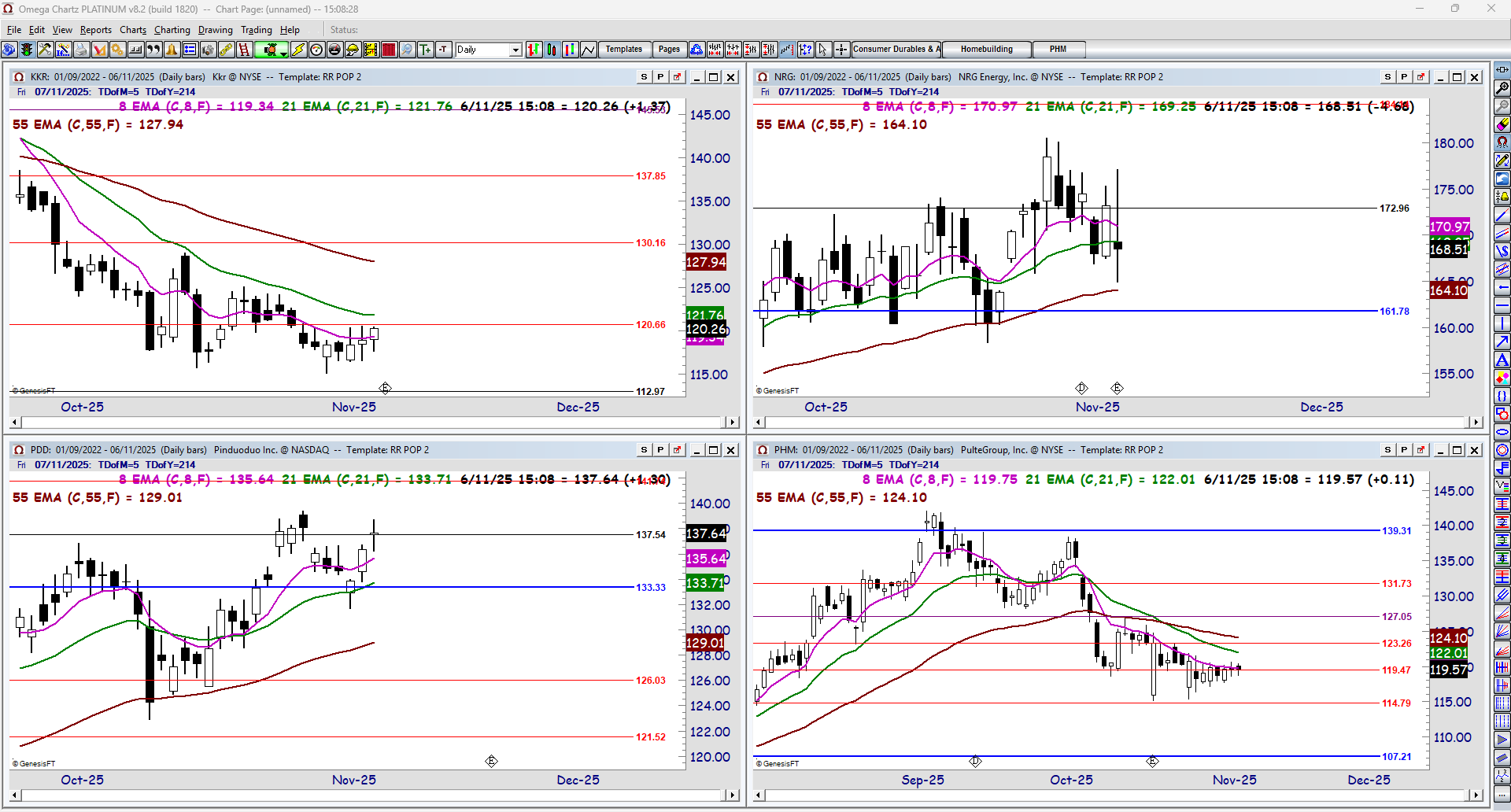The image size is (1511, 812).
Task: Toggle the S button on NRG chart
Action: point(1387,77)
